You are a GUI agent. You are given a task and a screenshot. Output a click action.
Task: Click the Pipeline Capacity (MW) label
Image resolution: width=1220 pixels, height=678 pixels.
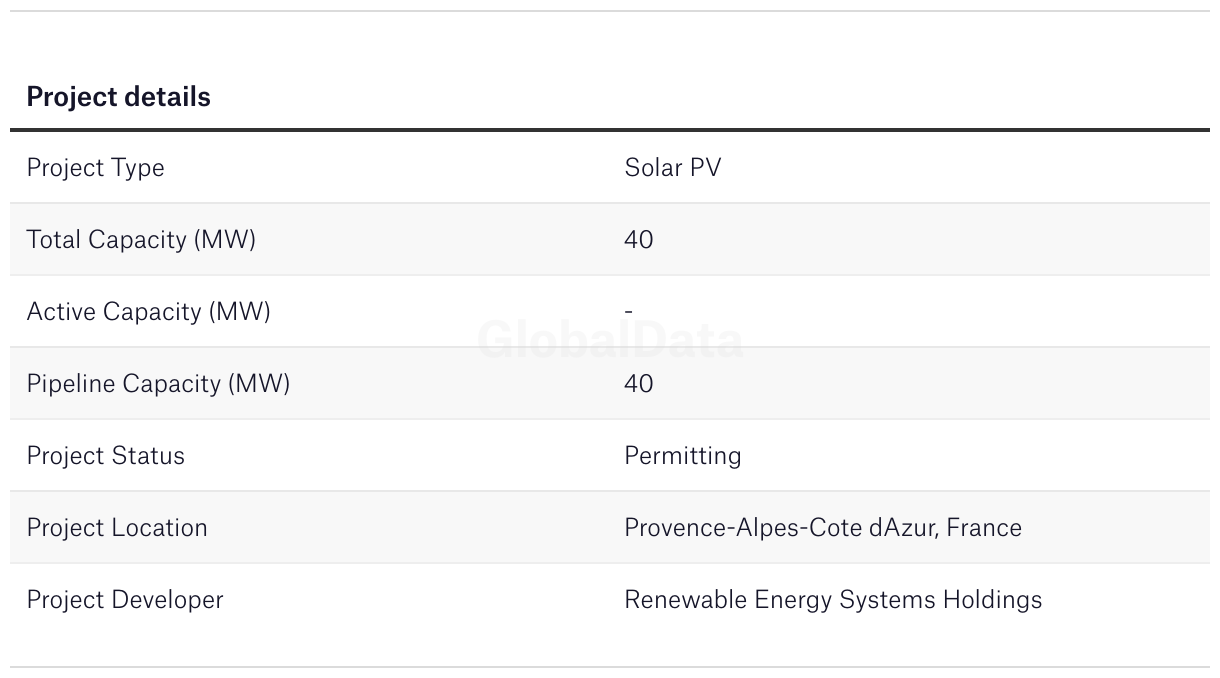coord(158,384)
